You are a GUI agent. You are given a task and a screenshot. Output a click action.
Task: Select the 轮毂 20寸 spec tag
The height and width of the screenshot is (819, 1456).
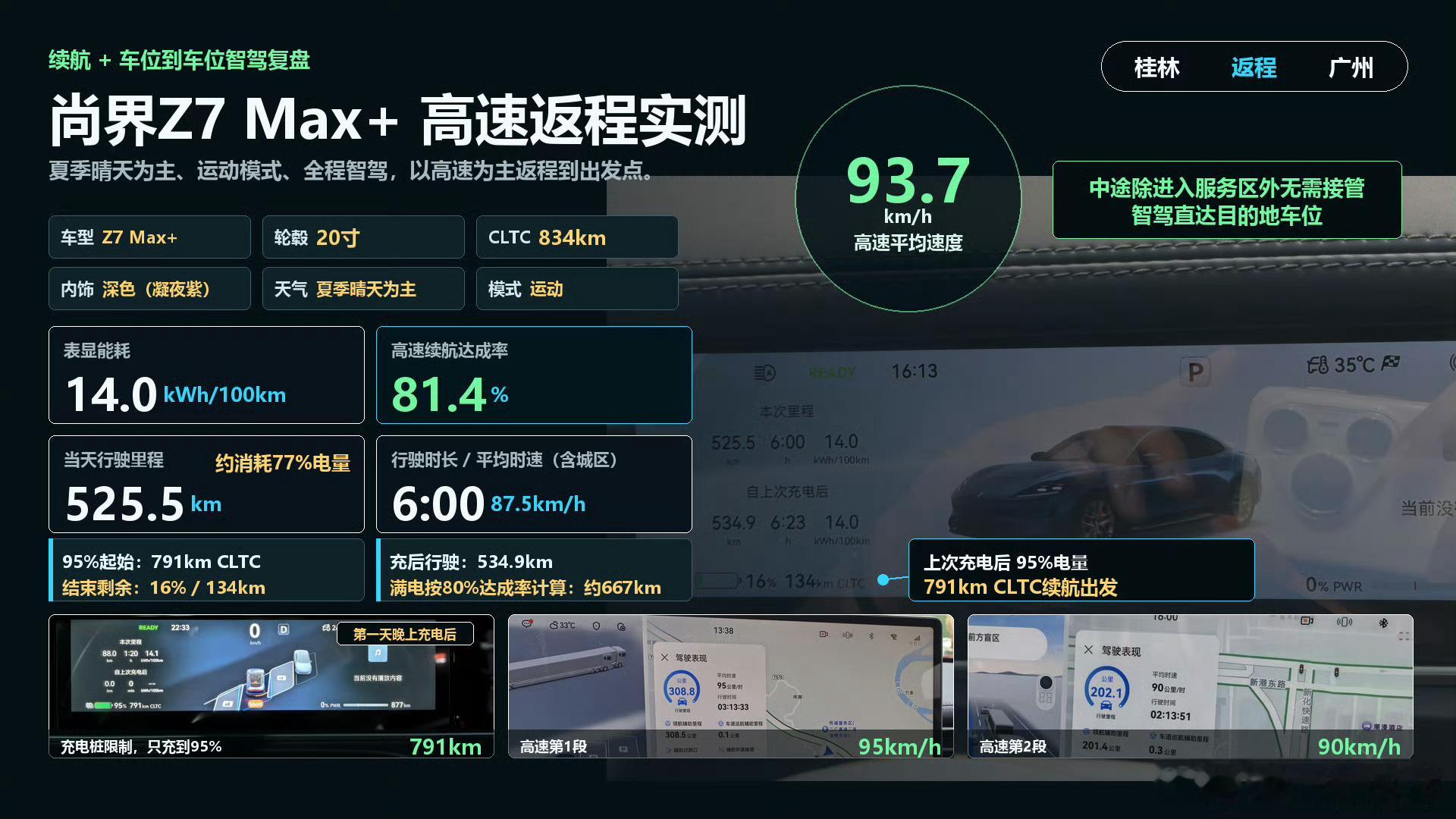pyautogui.click(x=363, y=237)
